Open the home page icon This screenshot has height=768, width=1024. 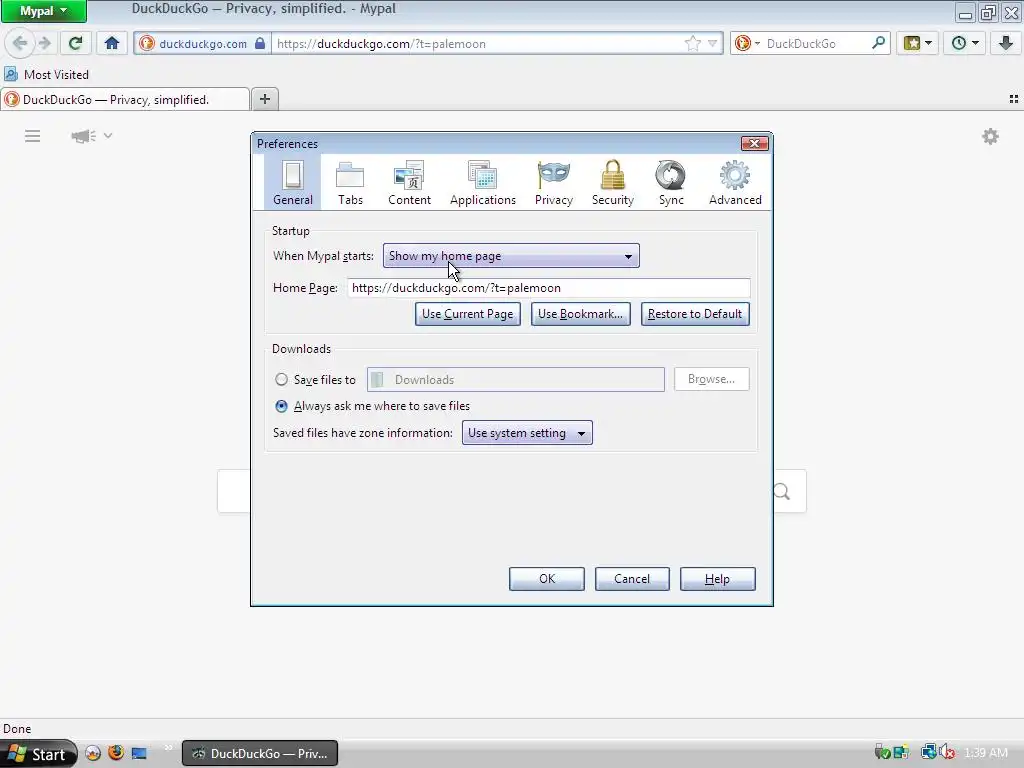pos(112,44)
